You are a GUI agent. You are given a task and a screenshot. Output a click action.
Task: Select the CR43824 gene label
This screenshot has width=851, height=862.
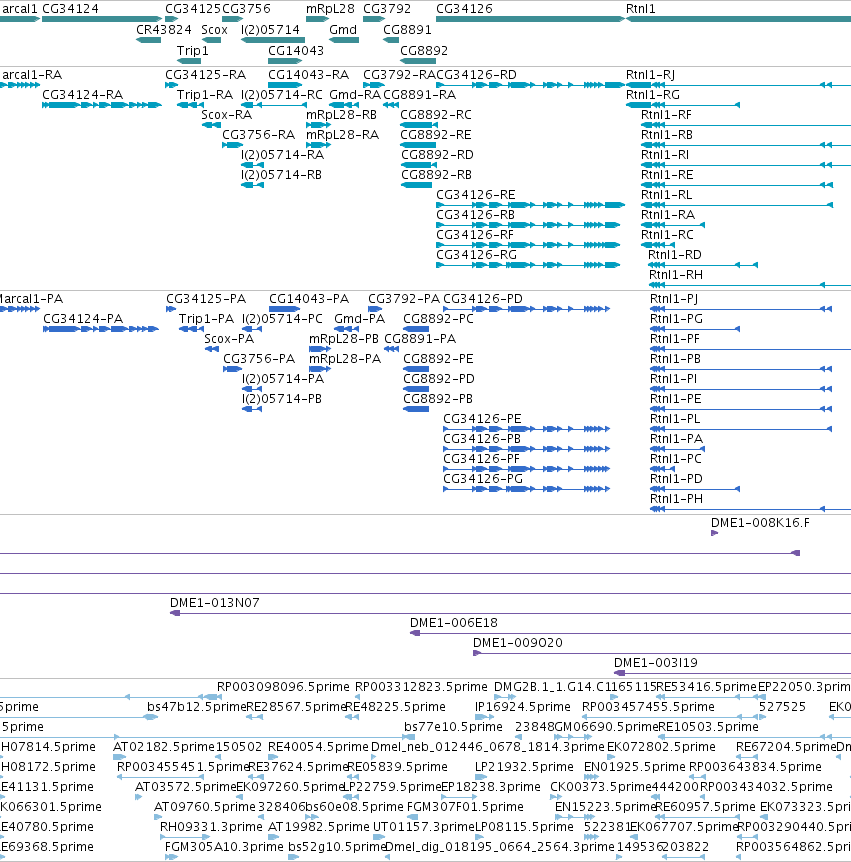164,30
